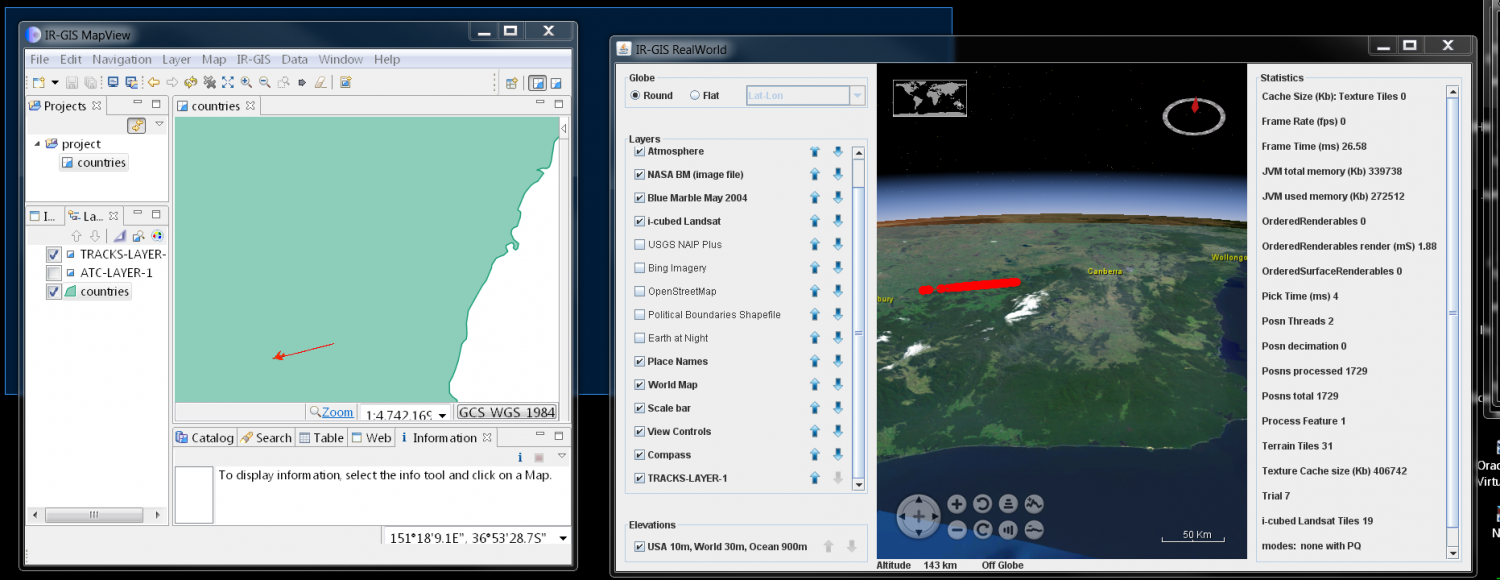Click the back navigation arrow in toolbar
This screenshot has height=580, width=1500.
[153, 83]
